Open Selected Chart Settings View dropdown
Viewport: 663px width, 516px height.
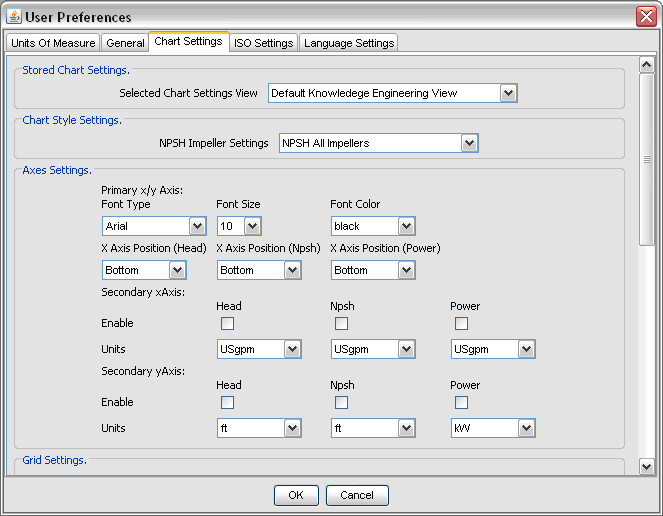392,93
